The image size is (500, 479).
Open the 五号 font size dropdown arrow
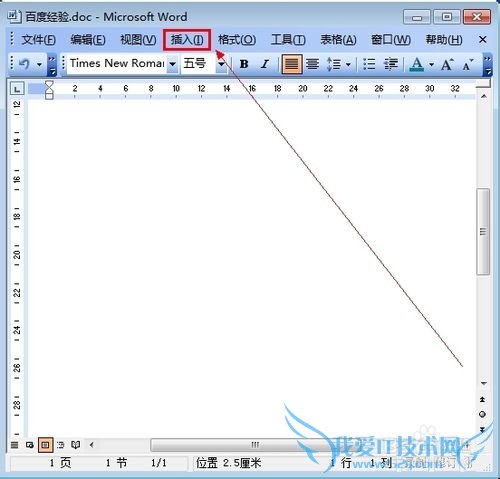221,64
